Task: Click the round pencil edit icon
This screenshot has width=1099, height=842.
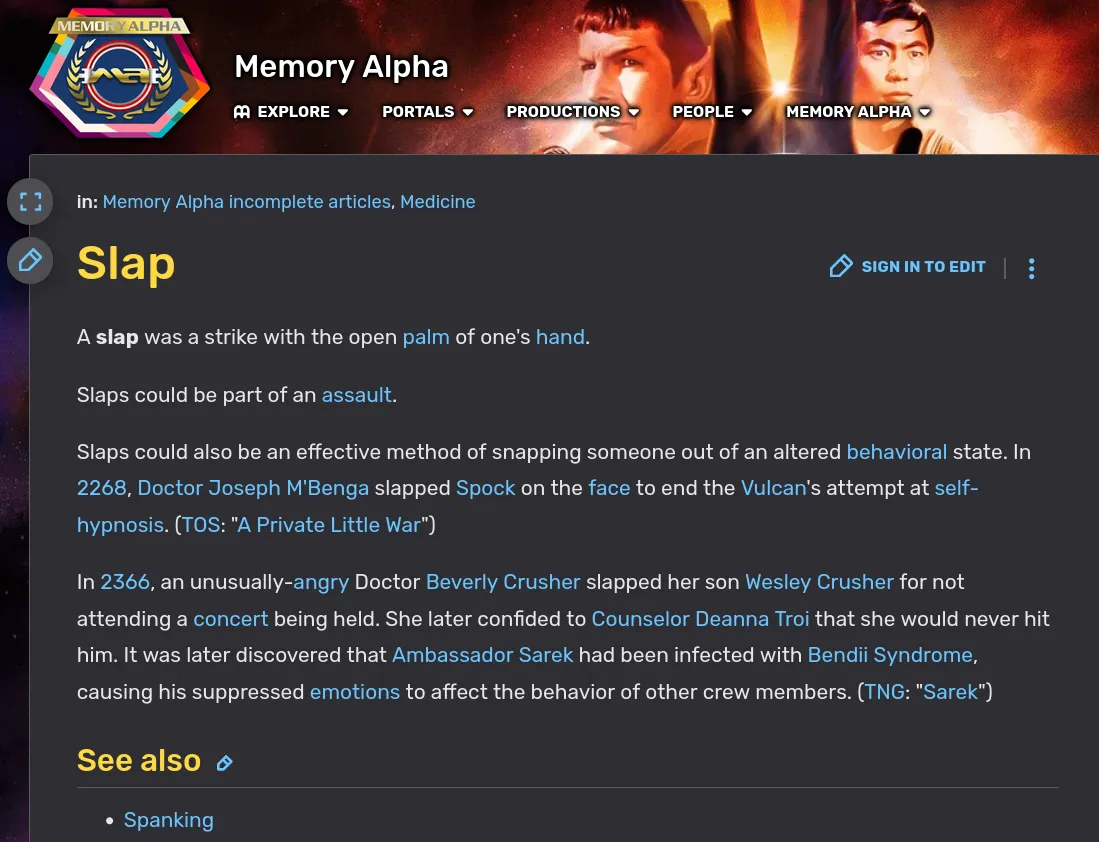Action: click(30, 261)
